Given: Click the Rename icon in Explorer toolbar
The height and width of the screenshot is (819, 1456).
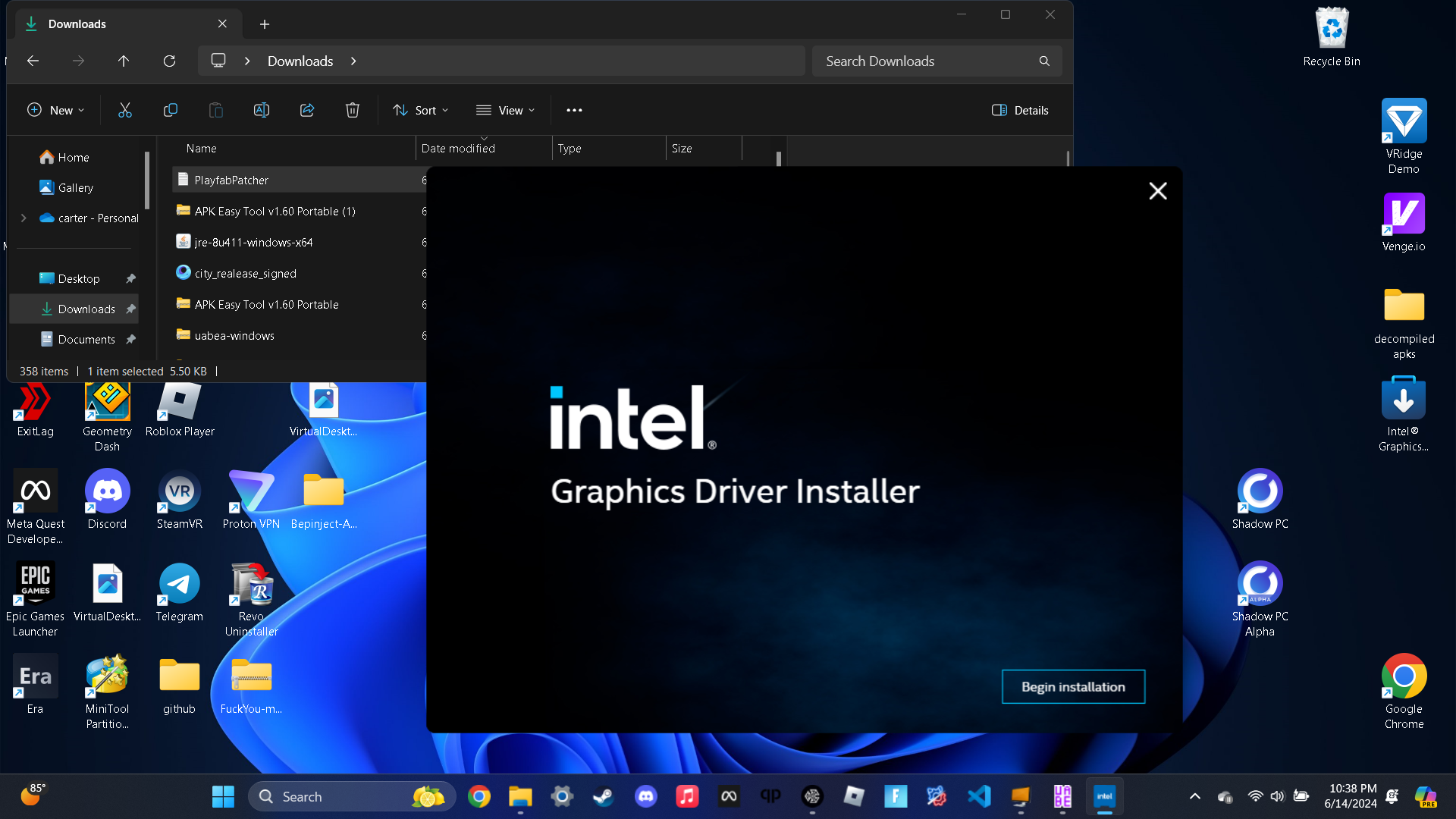Looking at the screenshot, I should click(x=262, y=111).
